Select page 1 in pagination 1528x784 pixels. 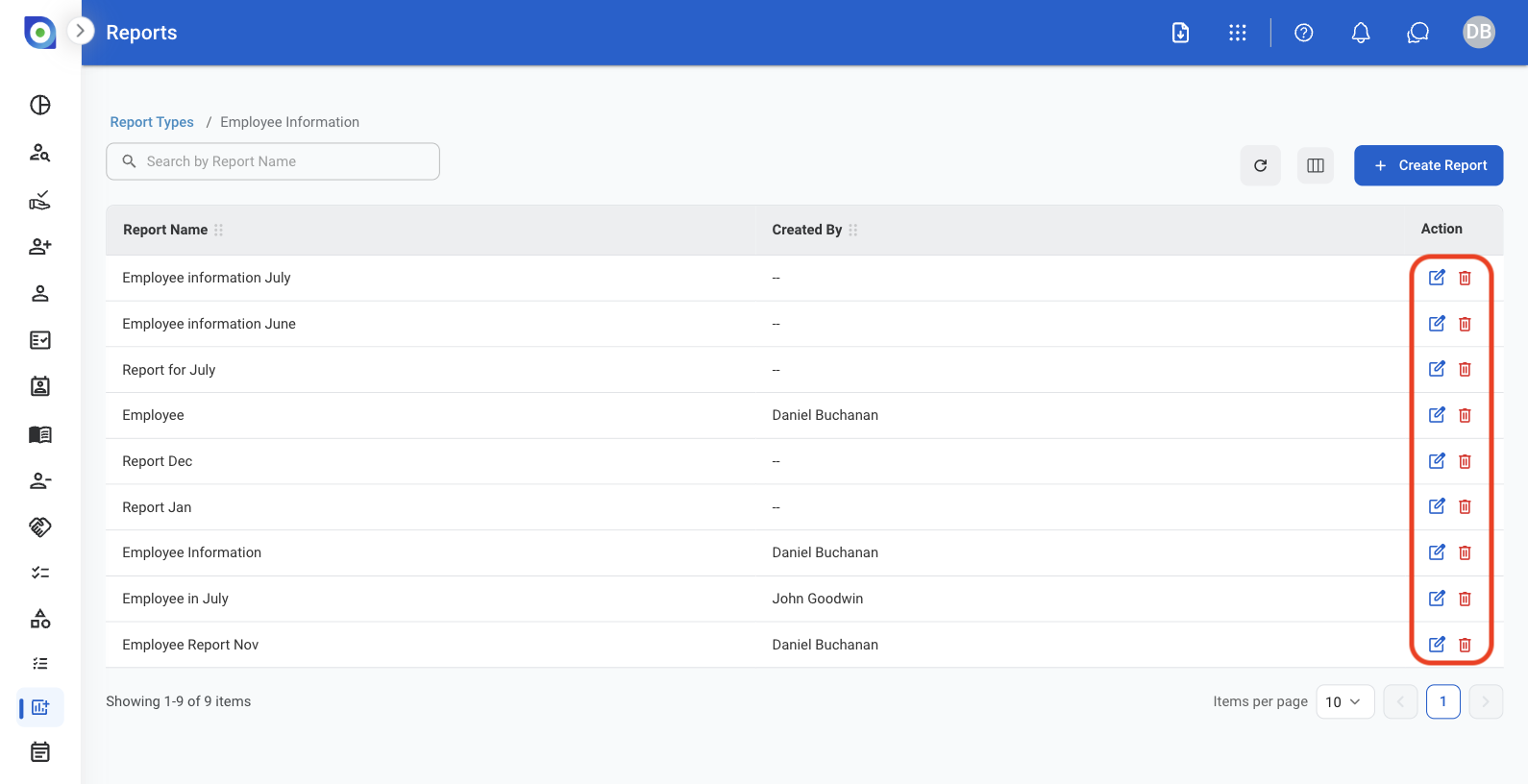coord(1443,701)
